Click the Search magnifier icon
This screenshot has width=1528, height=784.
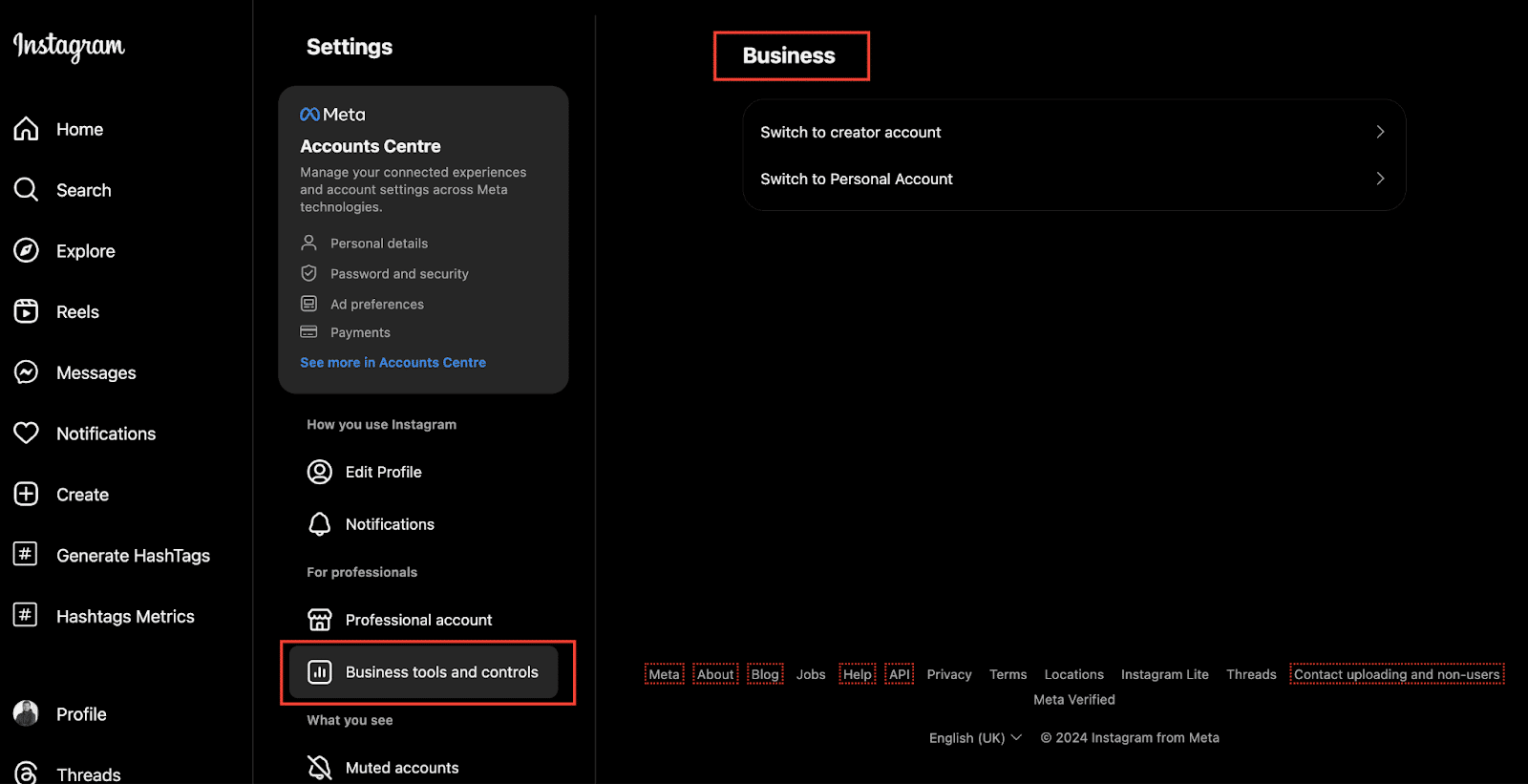click(27, 190)
